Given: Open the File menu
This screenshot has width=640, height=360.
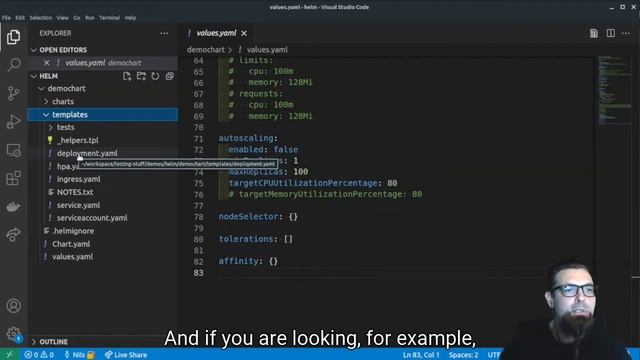Looking at the screenshot, I should point(6,18).
